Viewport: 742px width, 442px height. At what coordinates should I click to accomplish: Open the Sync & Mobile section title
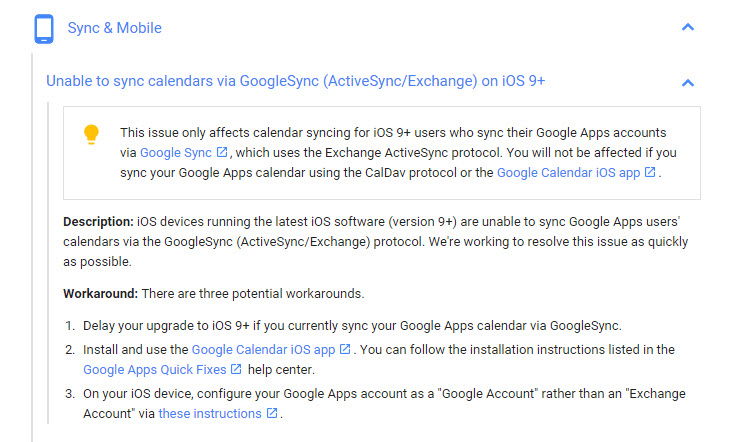pyautogui.click(x=114, y=28)
